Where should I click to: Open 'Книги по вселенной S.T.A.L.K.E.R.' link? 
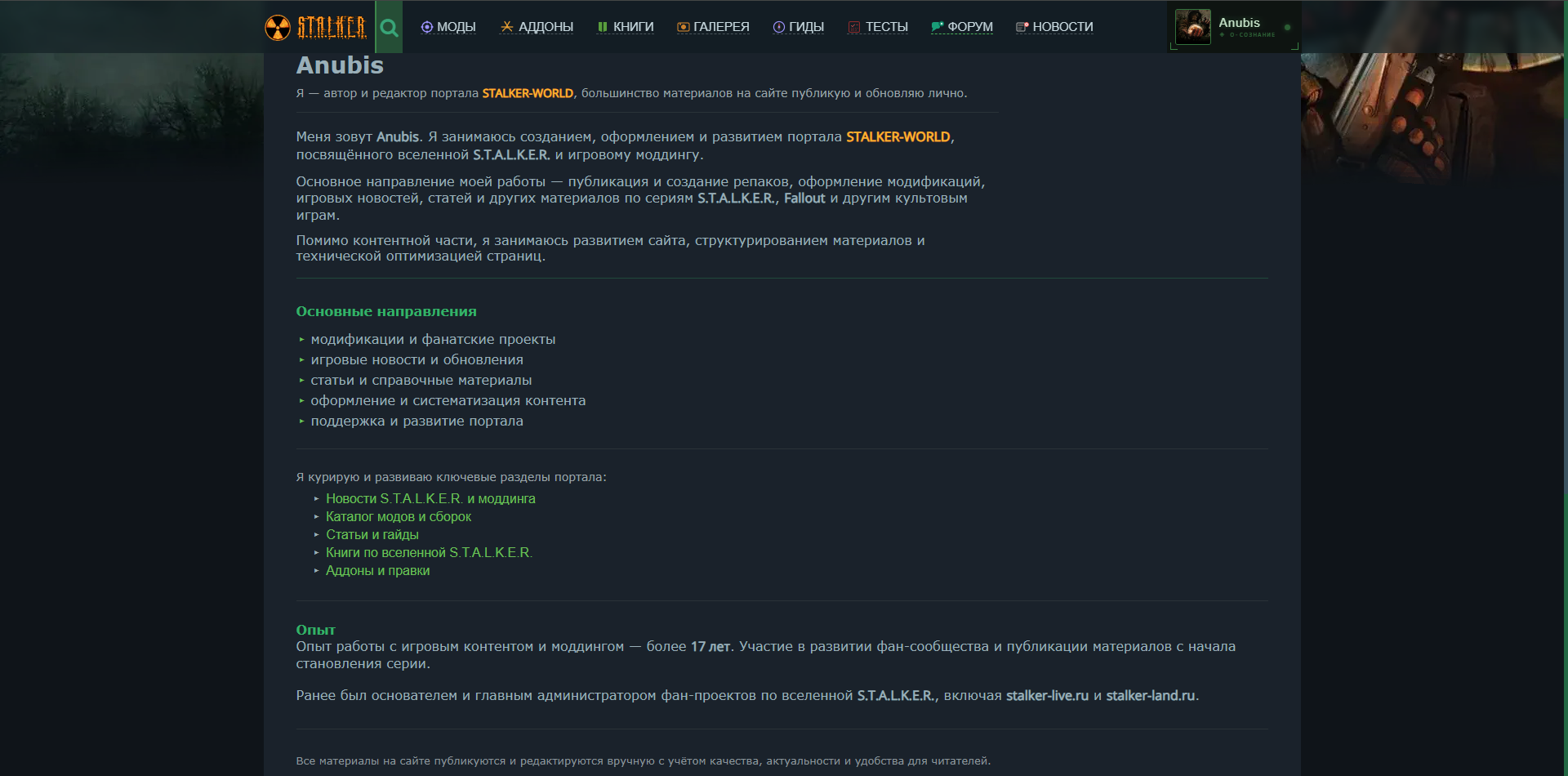(429, 552)
